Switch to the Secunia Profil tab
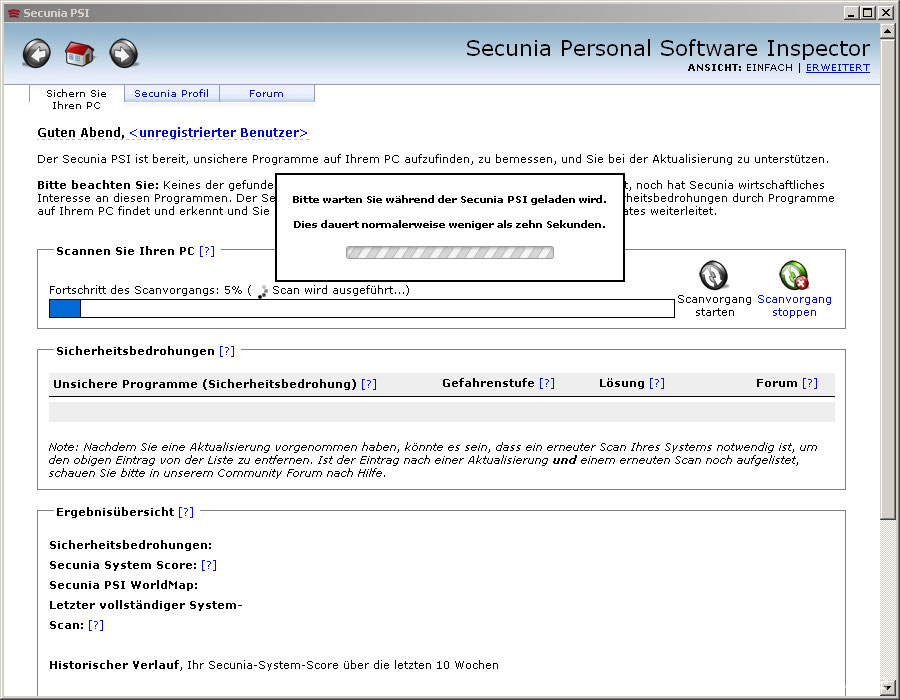 point(172,94)
